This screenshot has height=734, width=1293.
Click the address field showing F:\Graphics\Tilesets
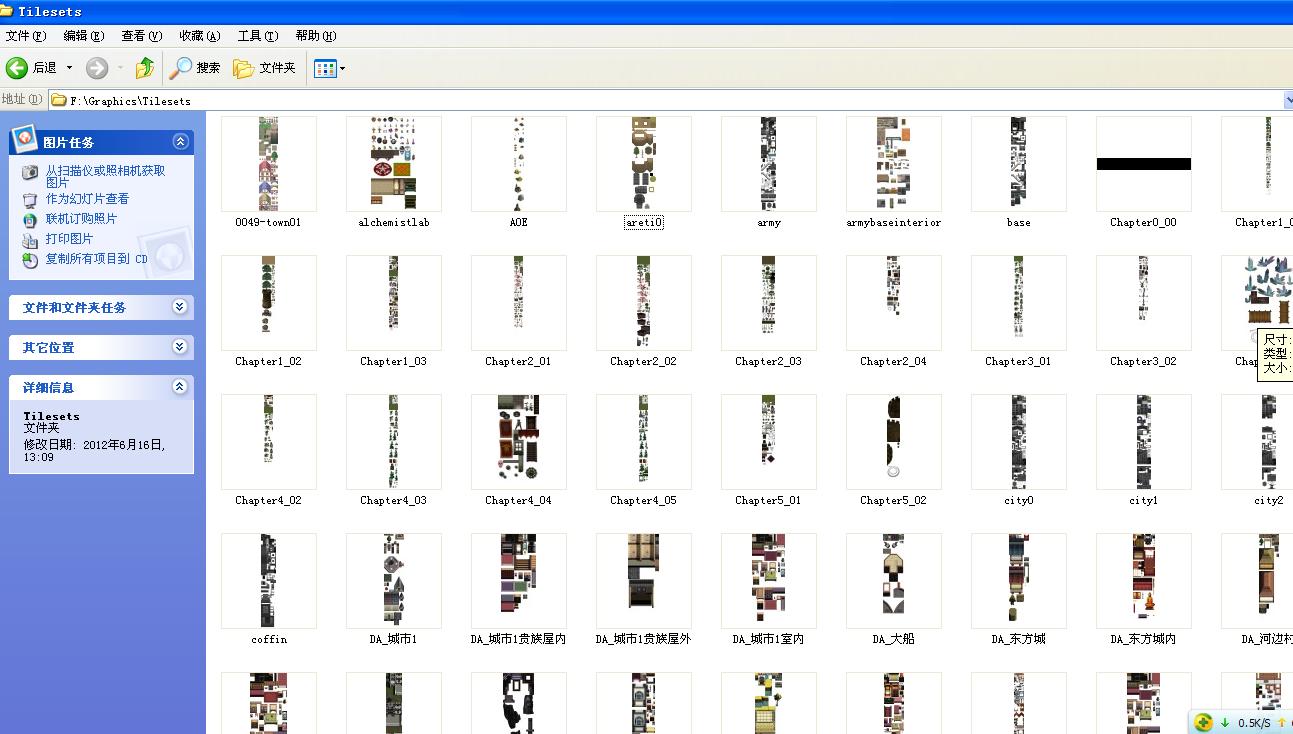(x=665, y=100)
